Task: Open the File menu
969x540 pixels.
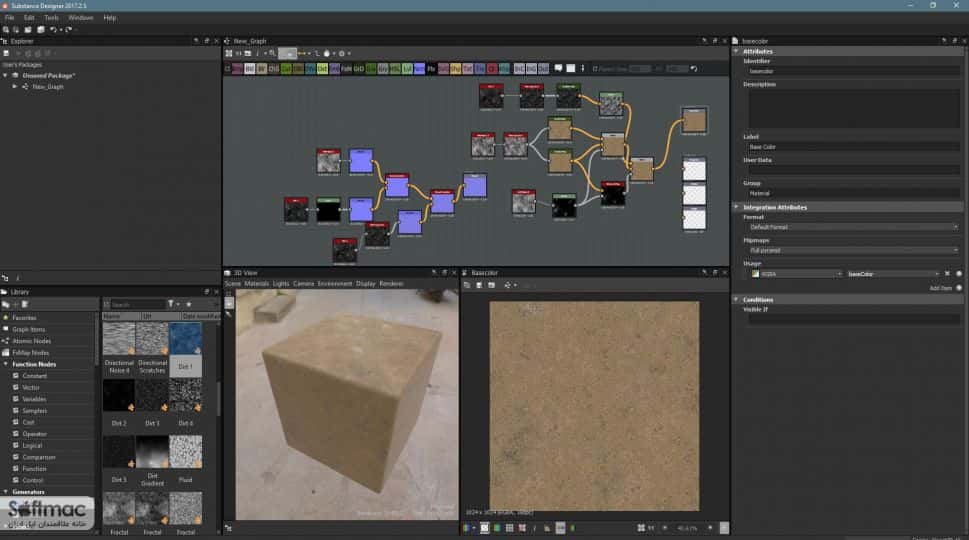Action: click(9, 18)
